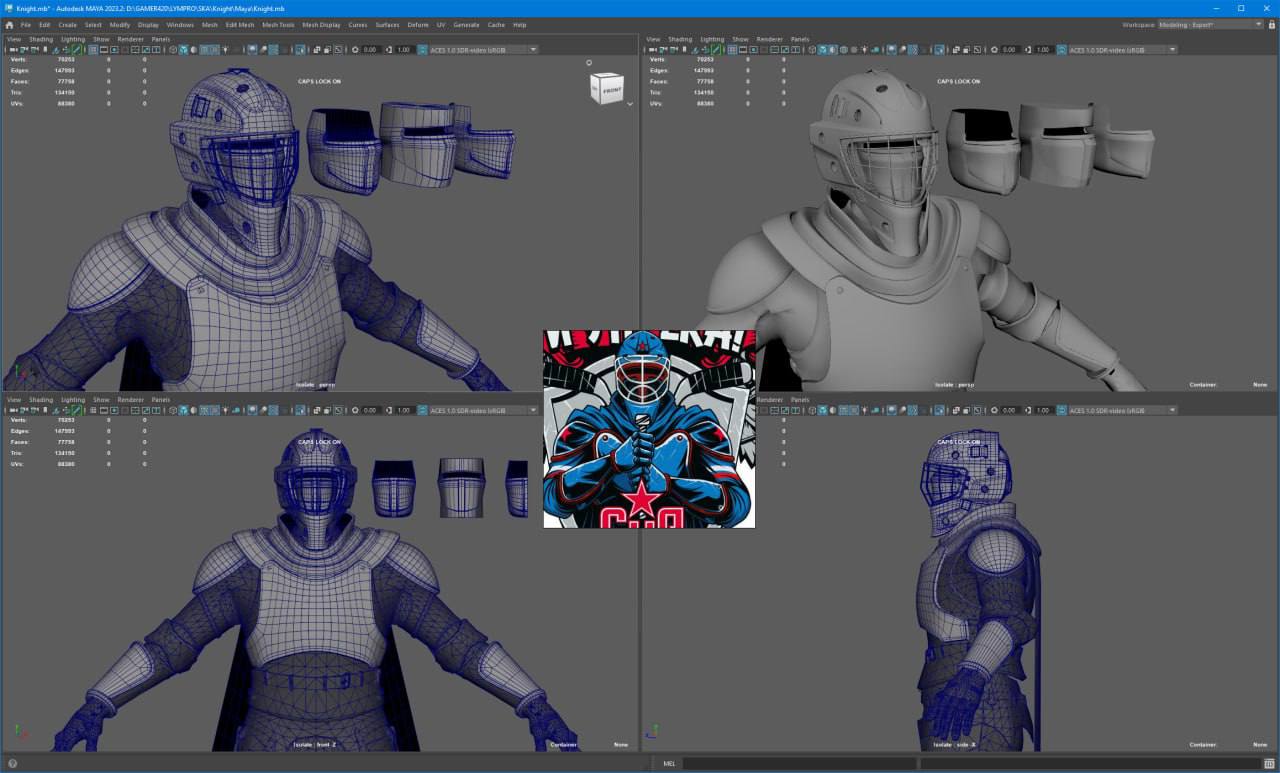
Task: Open Renderer menu in bottom-left panel
Action: click(x=130, y=400)
